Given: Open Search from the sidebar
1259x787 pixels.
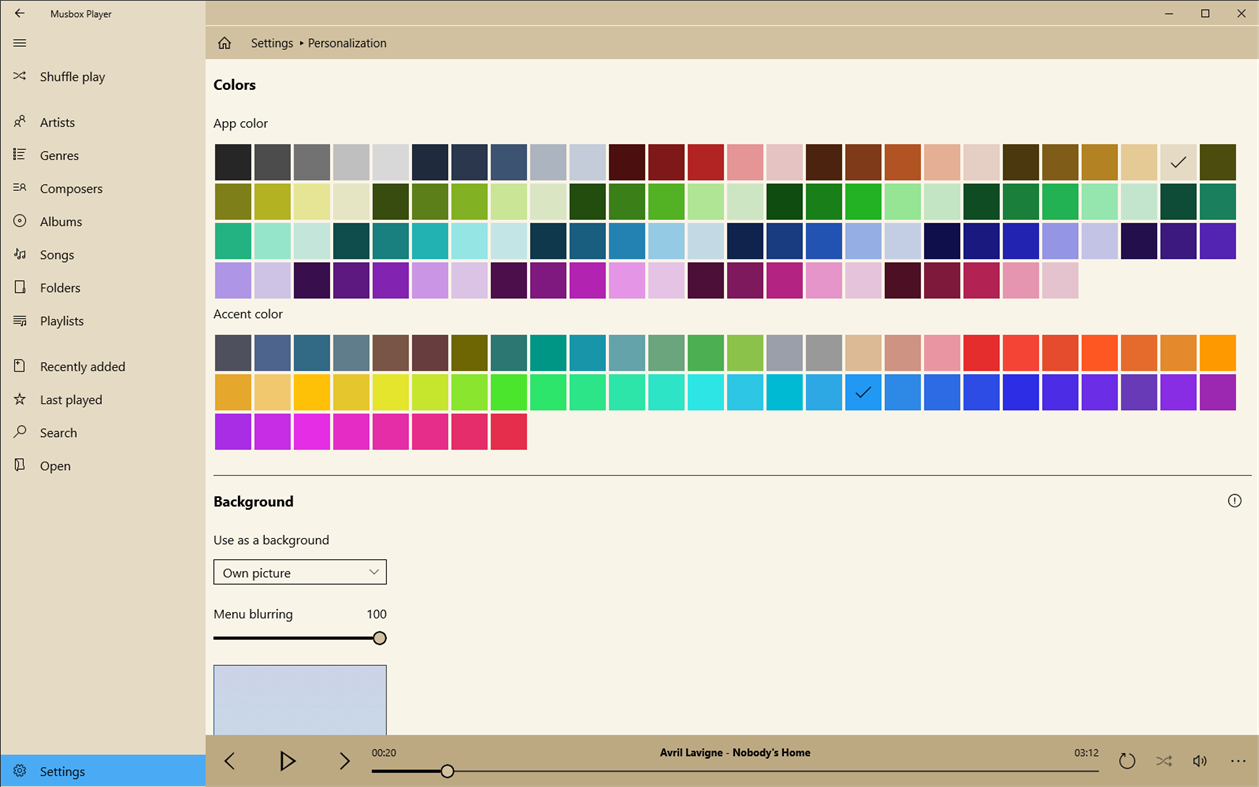Looking at the screenshot, I should 58,432.
